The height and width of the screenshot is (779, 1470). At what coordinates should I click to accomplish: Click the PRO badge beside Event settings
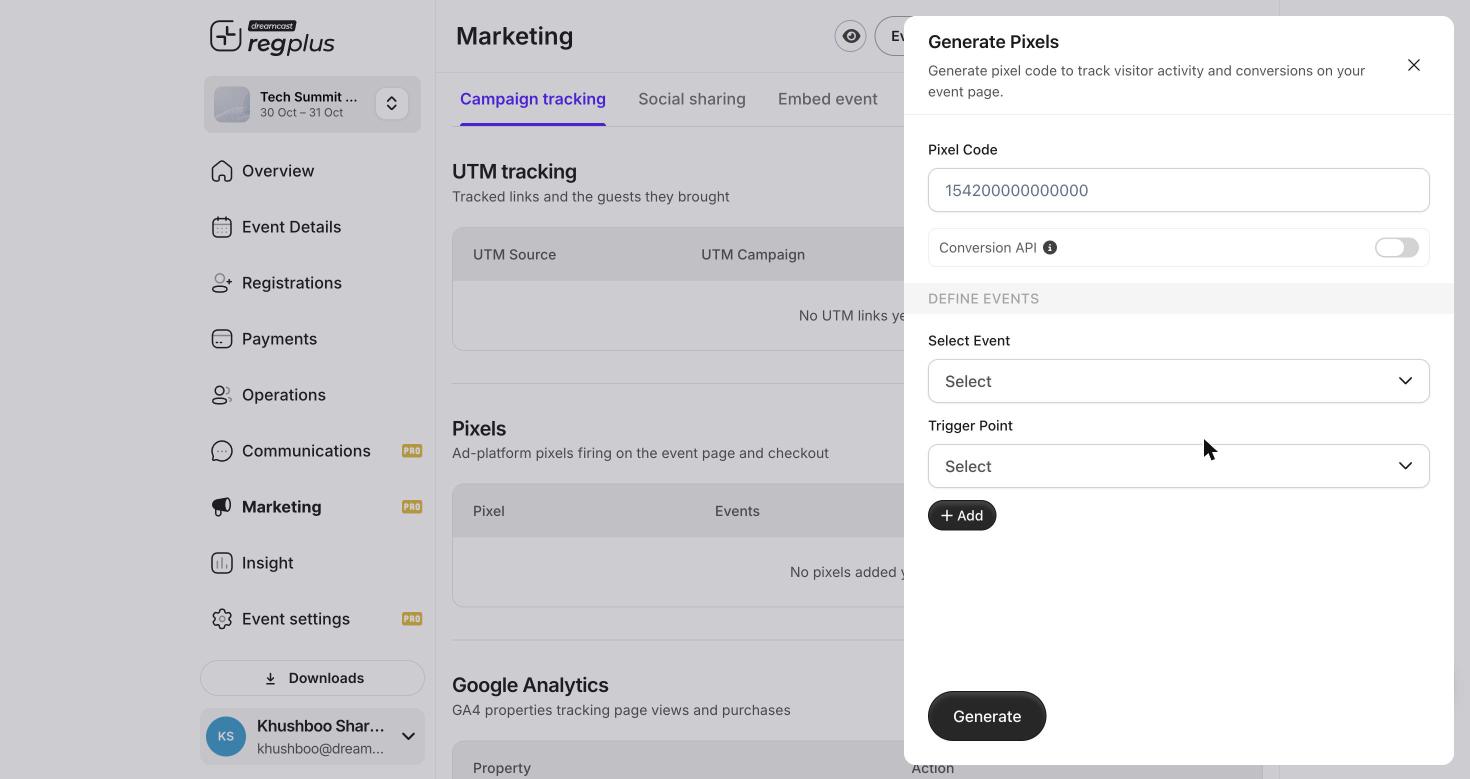click(412, 619)
